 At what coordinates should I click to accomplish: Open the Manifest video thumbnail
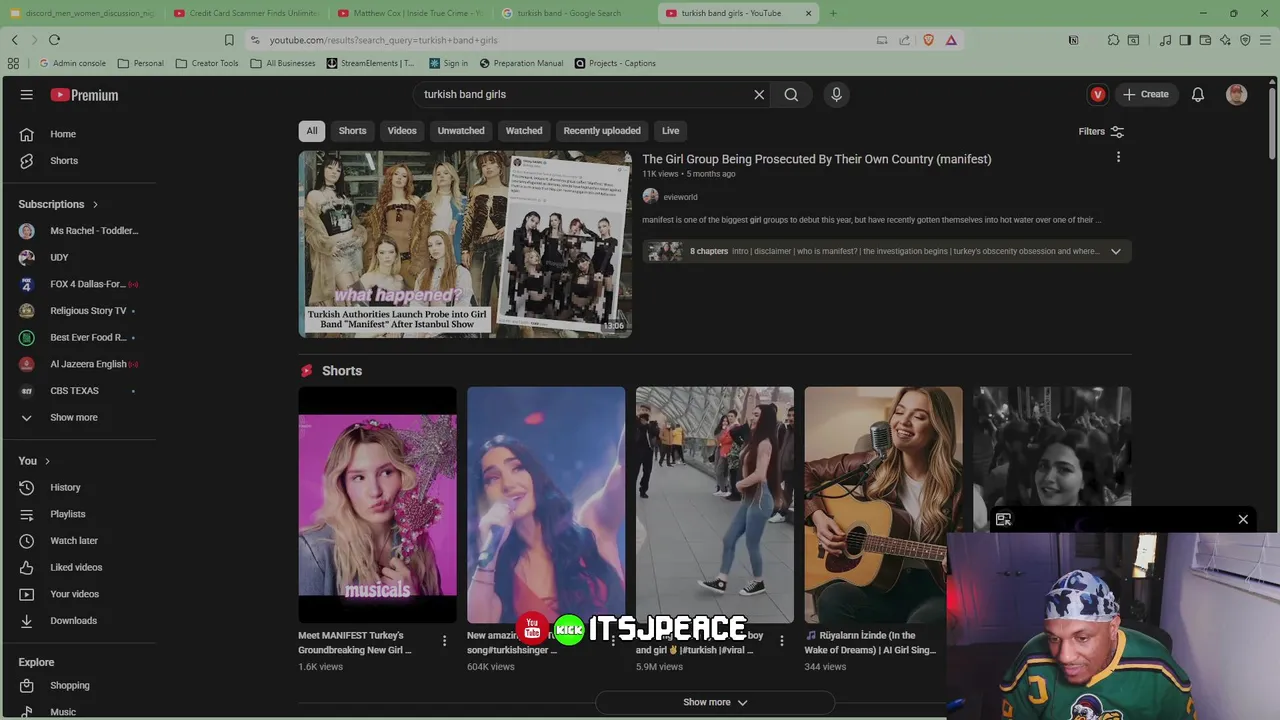click(465, 244)
